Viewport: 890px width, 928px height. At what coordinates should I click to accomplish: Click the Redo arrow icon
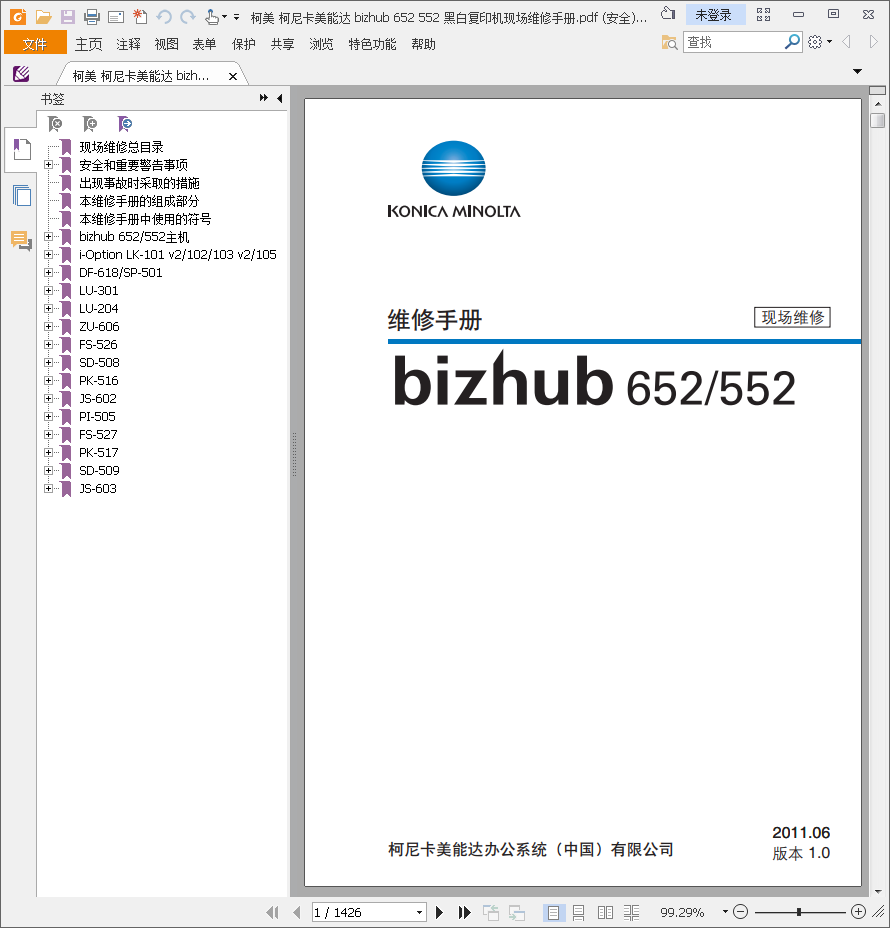tap(188, 17)
